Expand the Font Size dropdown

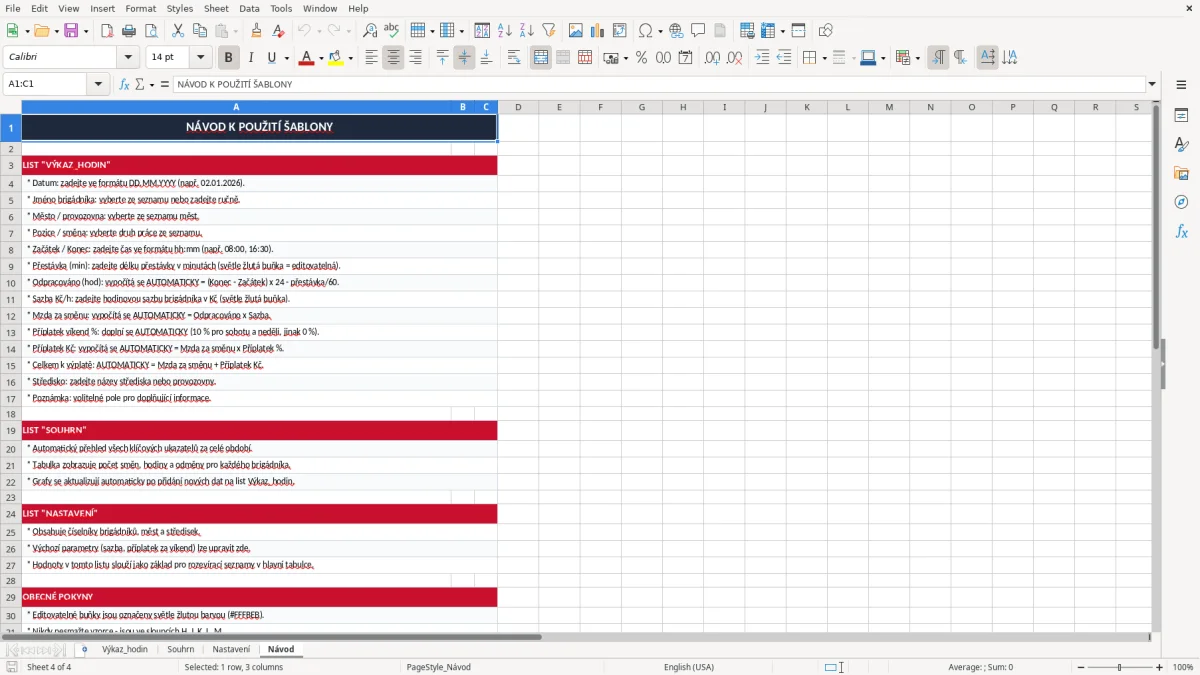point(200,58)
